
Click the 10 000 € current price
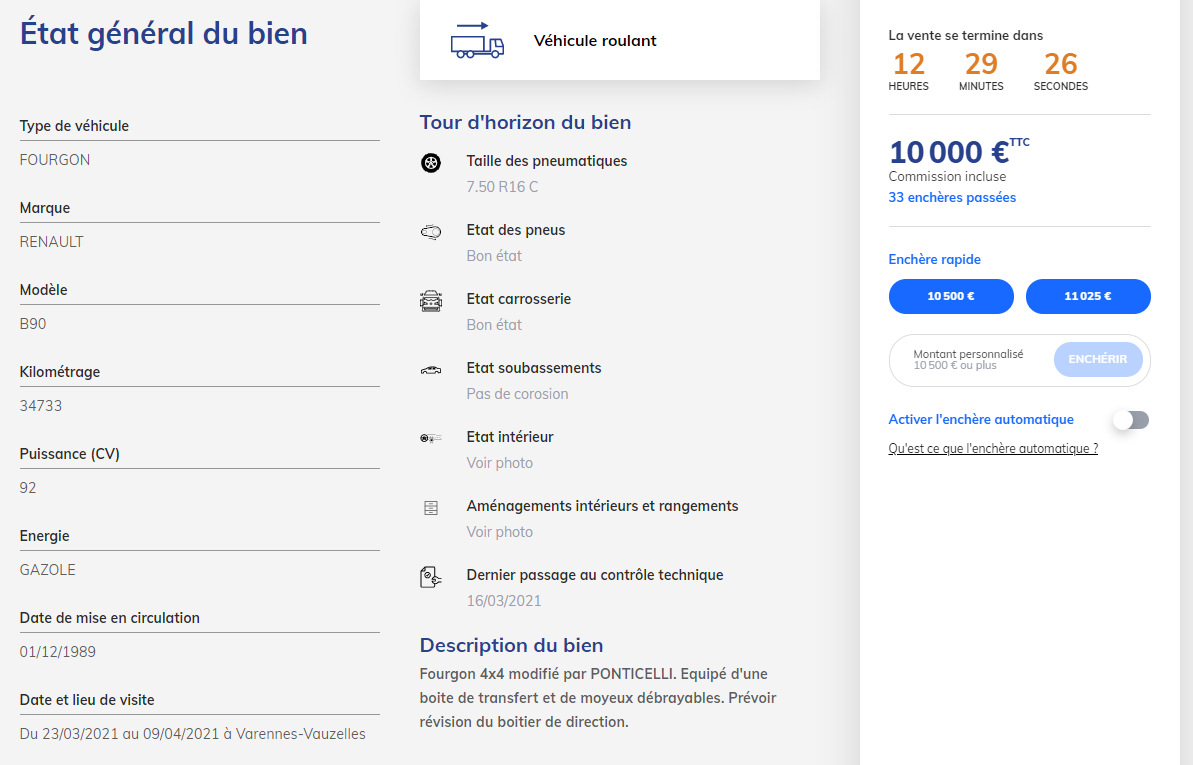click(x=949, y=153)
